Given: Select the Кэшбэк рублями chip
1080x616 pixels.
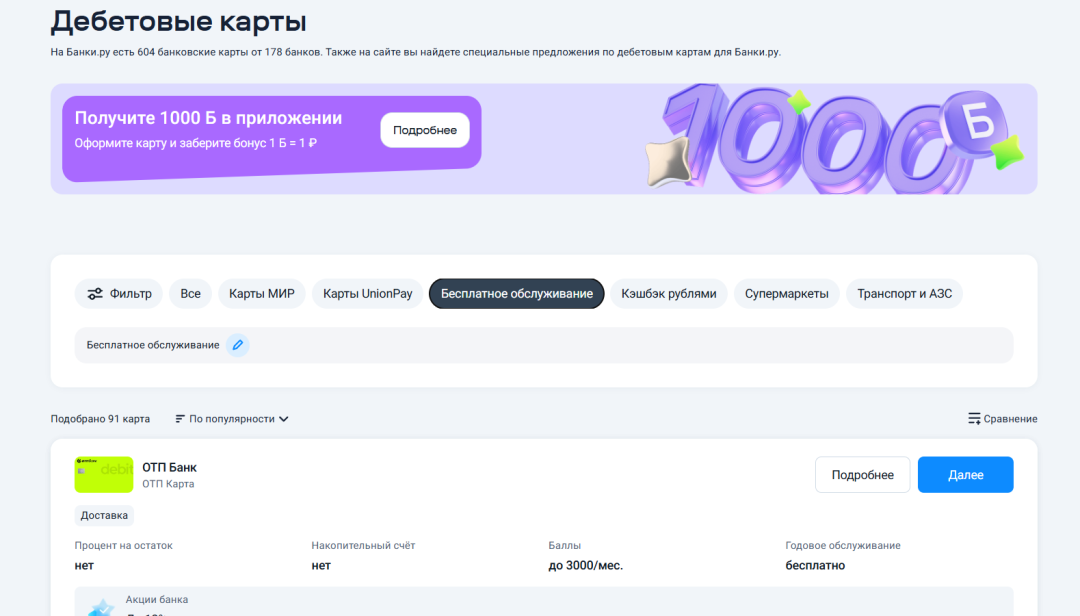Looking at the screenshot, I should 669,294.
